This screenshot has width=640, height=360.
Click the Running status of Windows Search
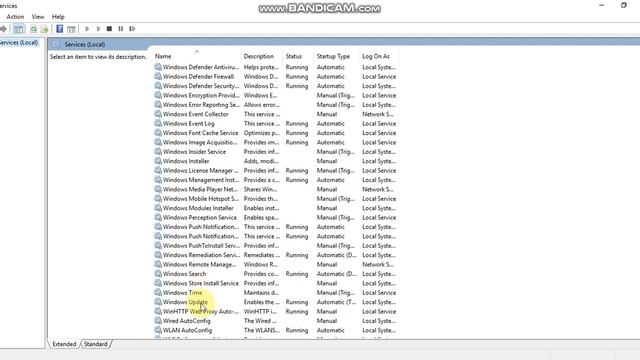click(x=297, y=273)
